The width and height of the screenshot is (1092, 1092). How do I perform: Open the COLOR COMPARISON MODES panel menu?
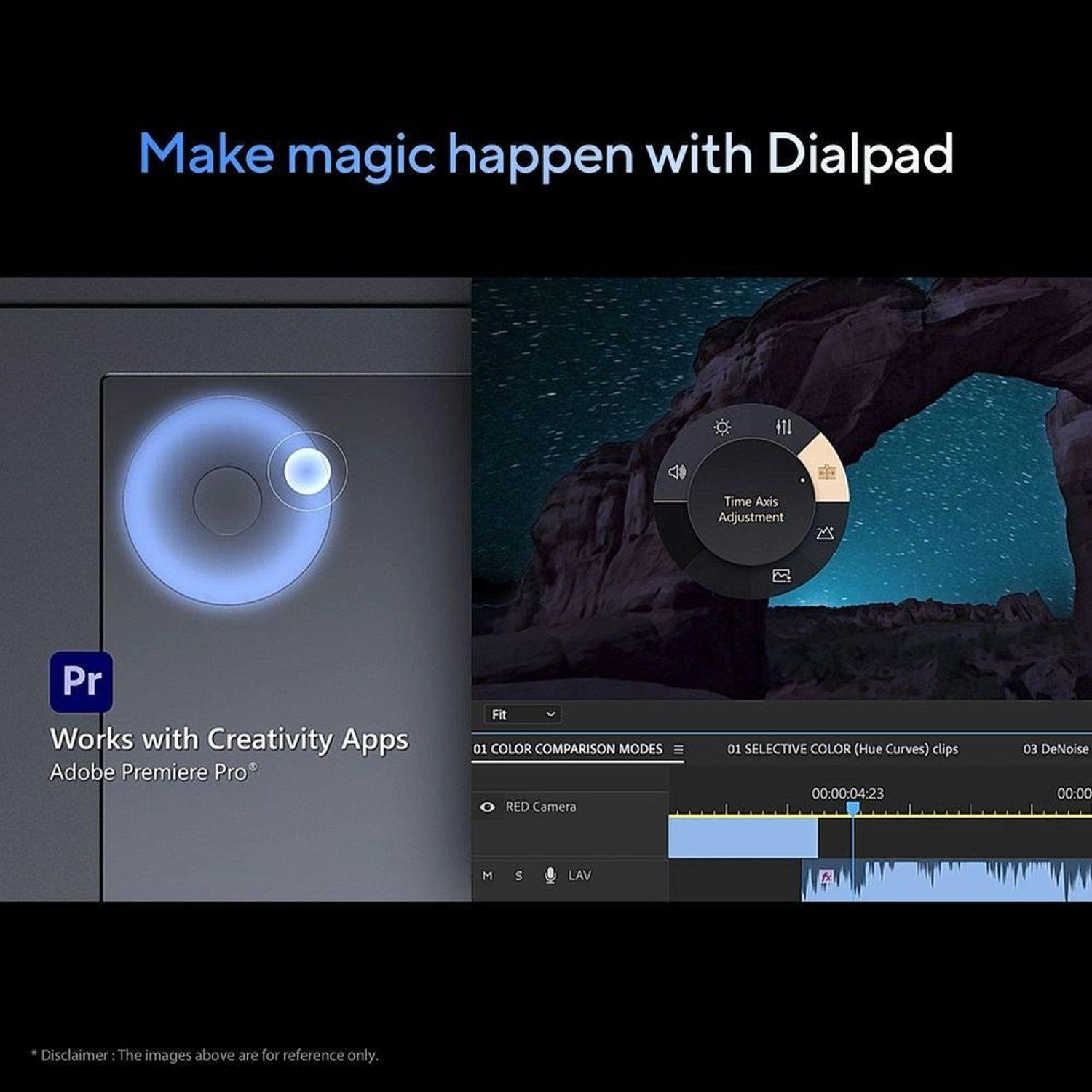coord(678,750)
